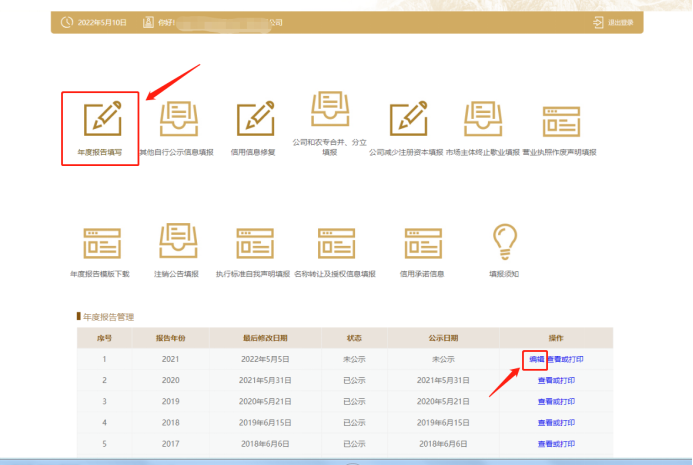Click report year 2021 cell
This screenshot has height=465, width=693.
[171, 359]
